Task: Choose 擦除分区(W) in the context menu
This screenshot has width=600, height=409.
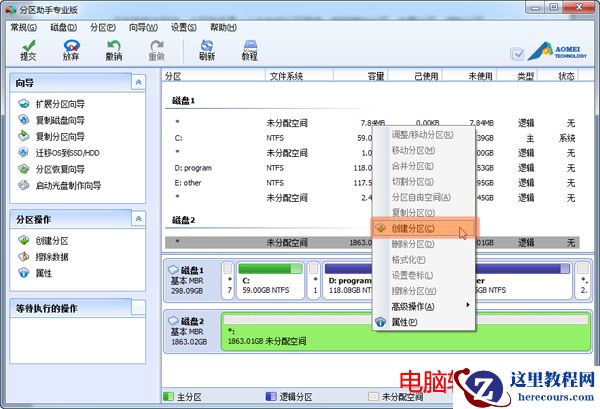Action: (x=424, y=291)
